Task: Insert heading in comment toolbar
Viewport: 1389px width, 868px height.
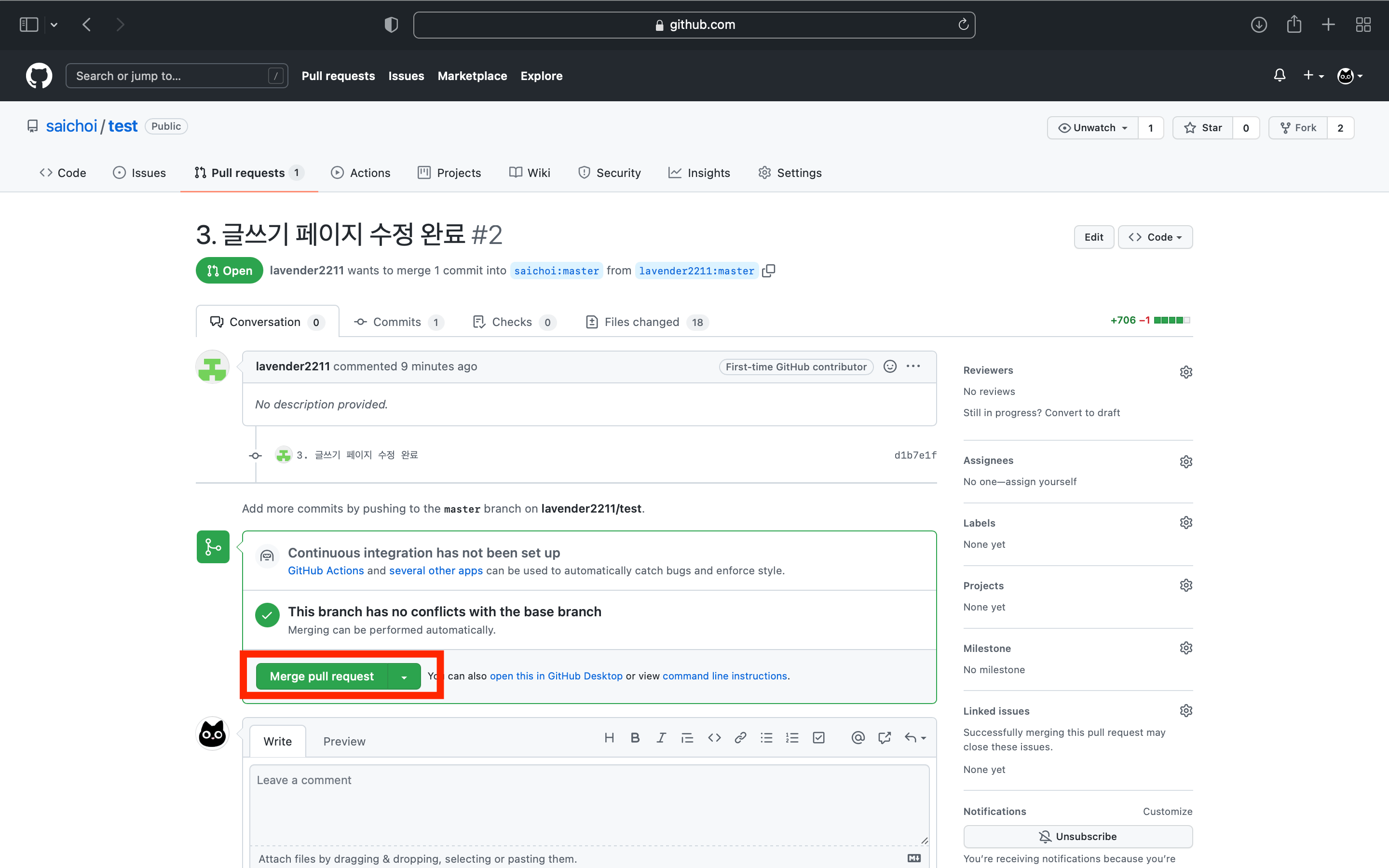Action: tap(609, 738)
